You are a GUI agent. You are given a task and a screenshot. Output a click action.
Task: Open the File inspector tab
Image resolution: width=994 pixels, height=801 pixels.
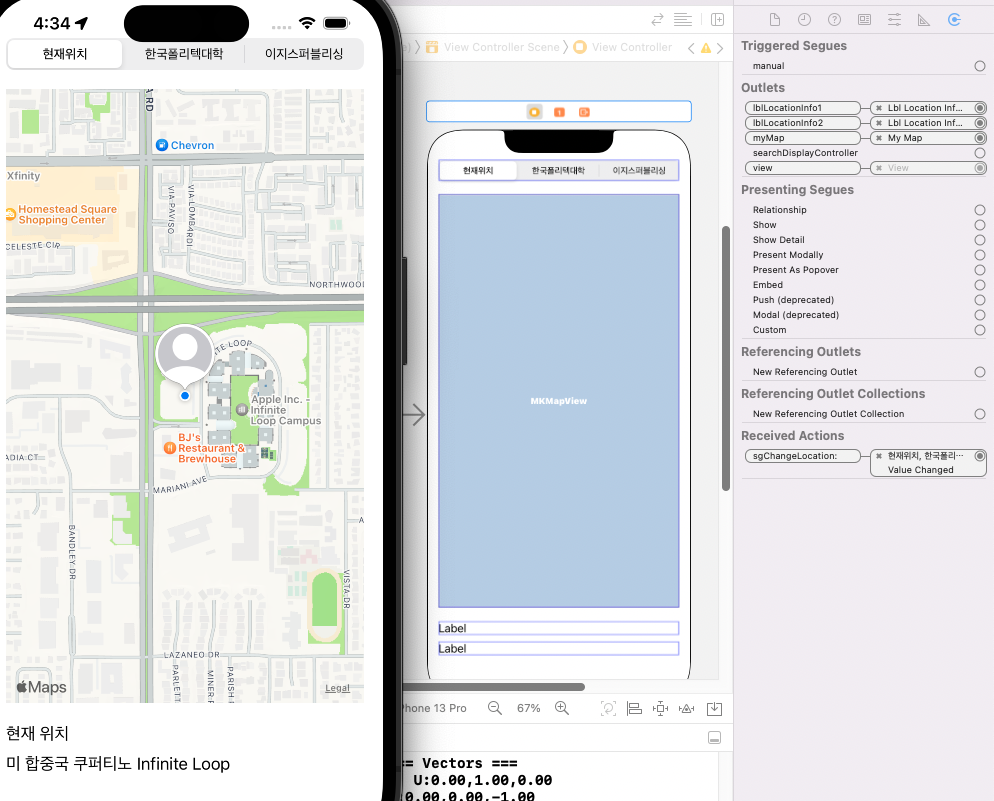(775, 20)
